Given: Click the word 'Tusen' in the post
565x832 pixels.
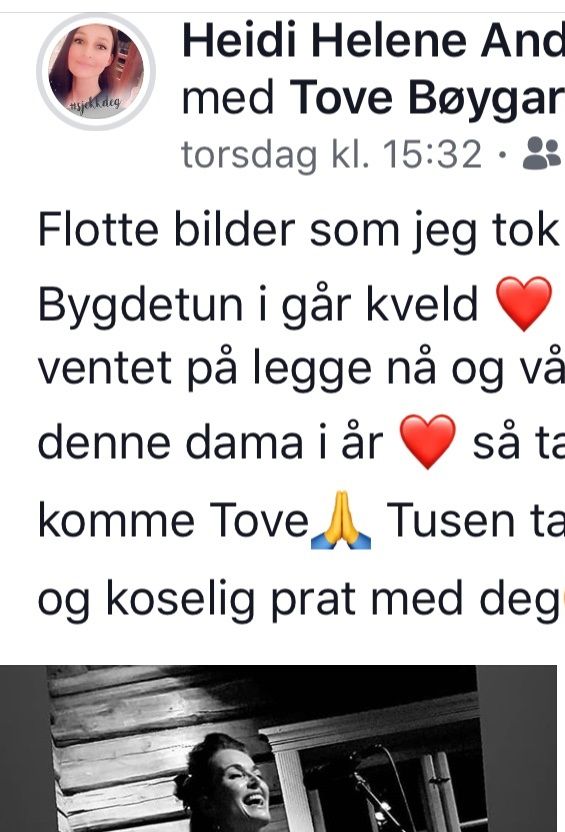Looking at the screenshot, I should [x=450, y=521].
